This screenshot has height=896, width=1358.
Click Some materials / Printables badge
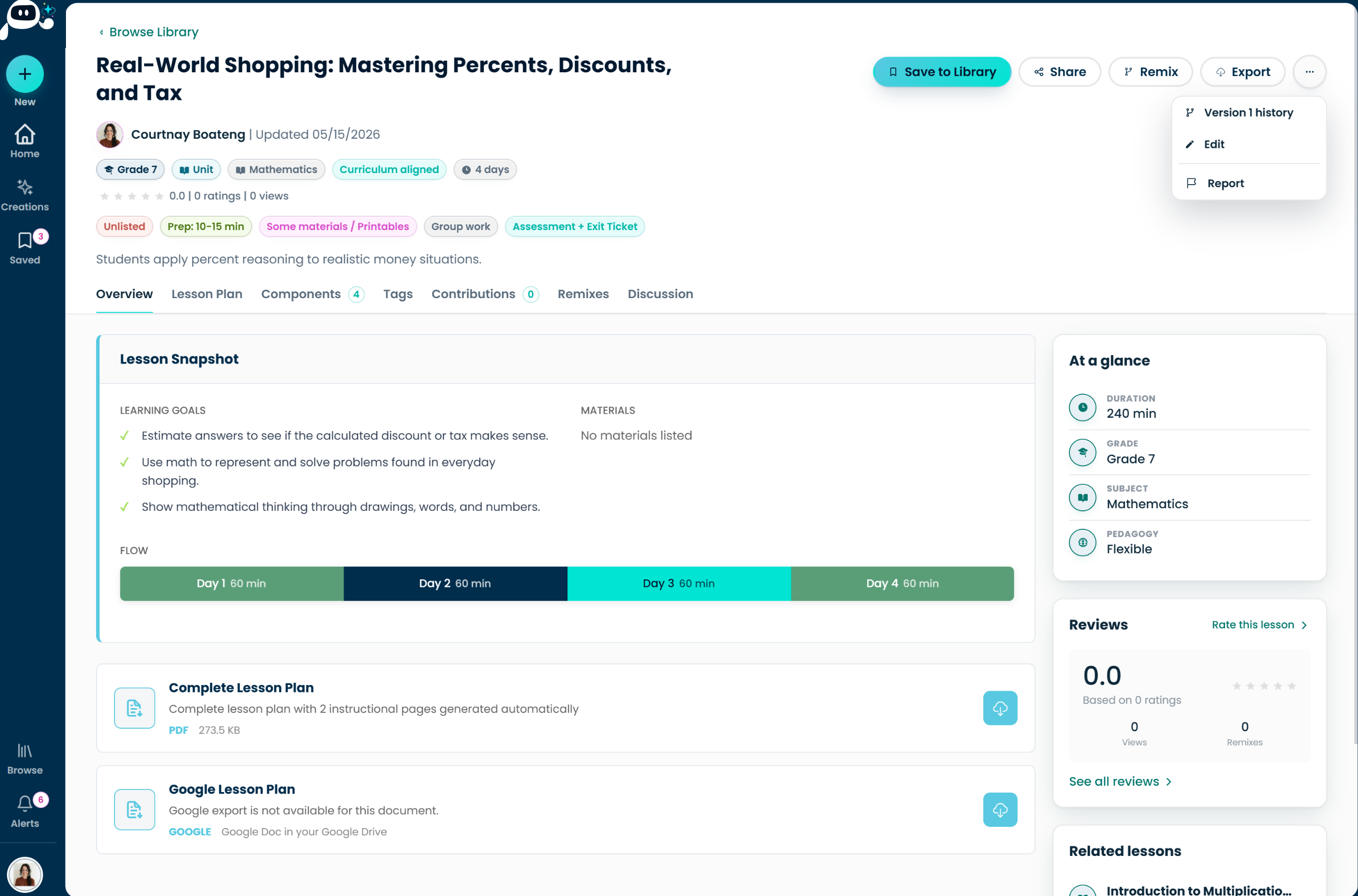coord(337,226)
